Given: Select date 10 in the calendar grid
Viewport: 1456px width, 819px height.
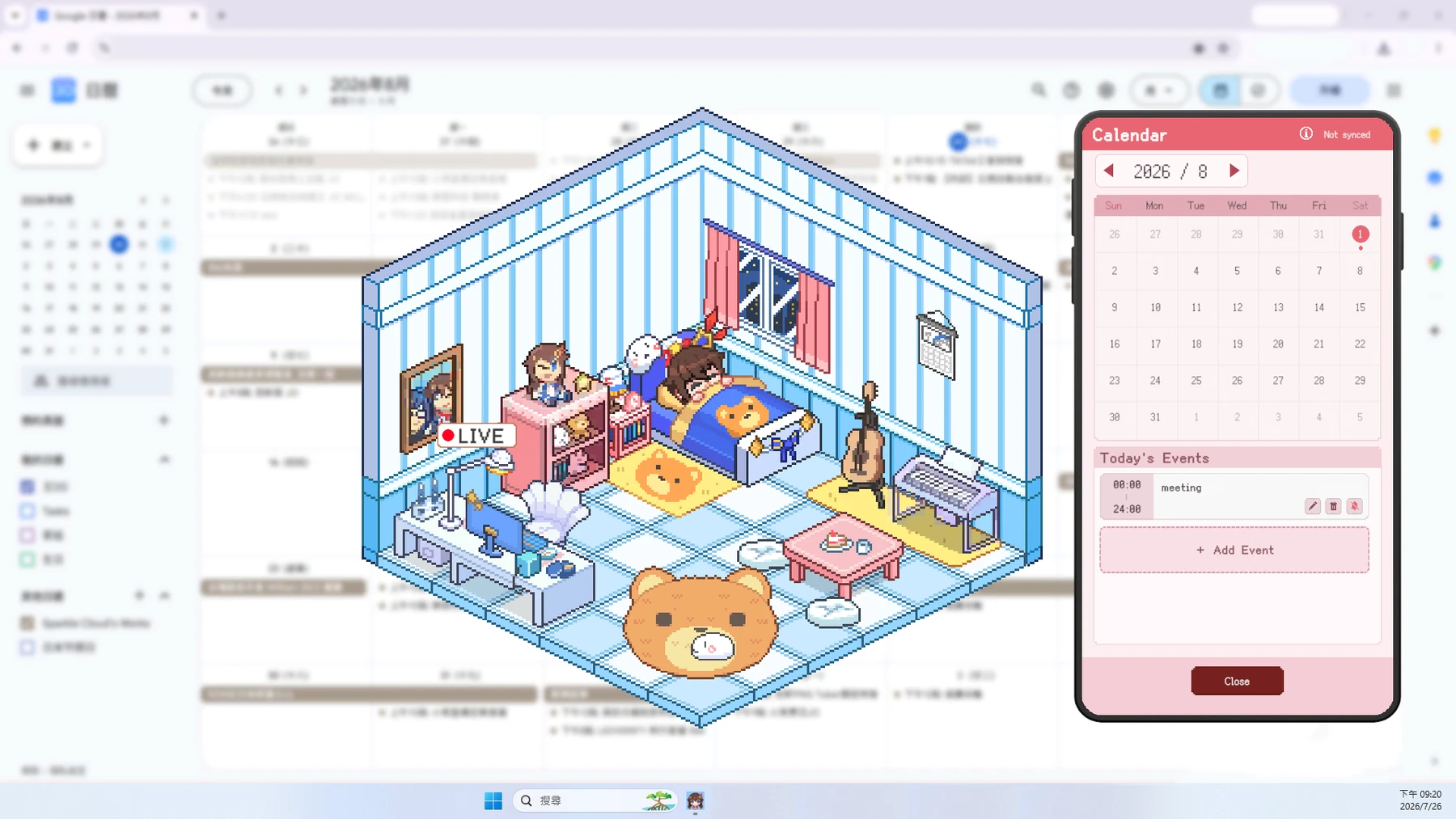Looking at the screenshot, I should point(1155,307).
